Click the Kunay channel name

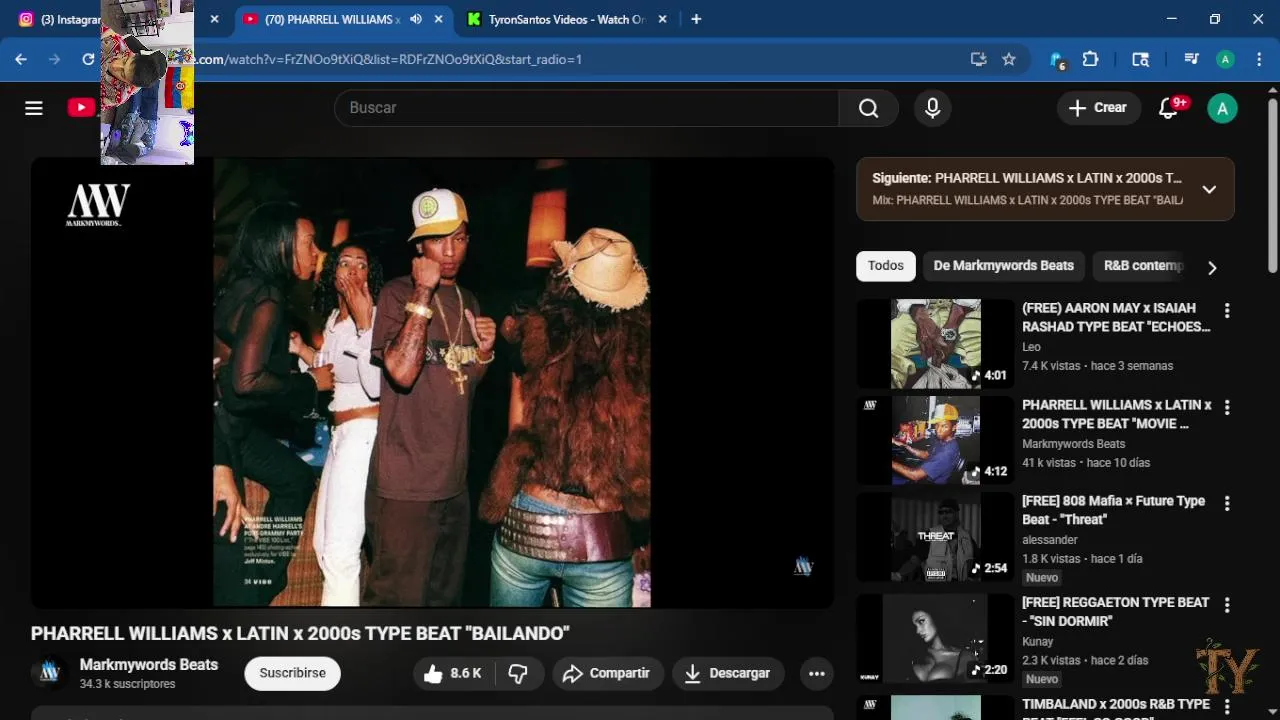pyautogui.click(x=1038, y=642)
